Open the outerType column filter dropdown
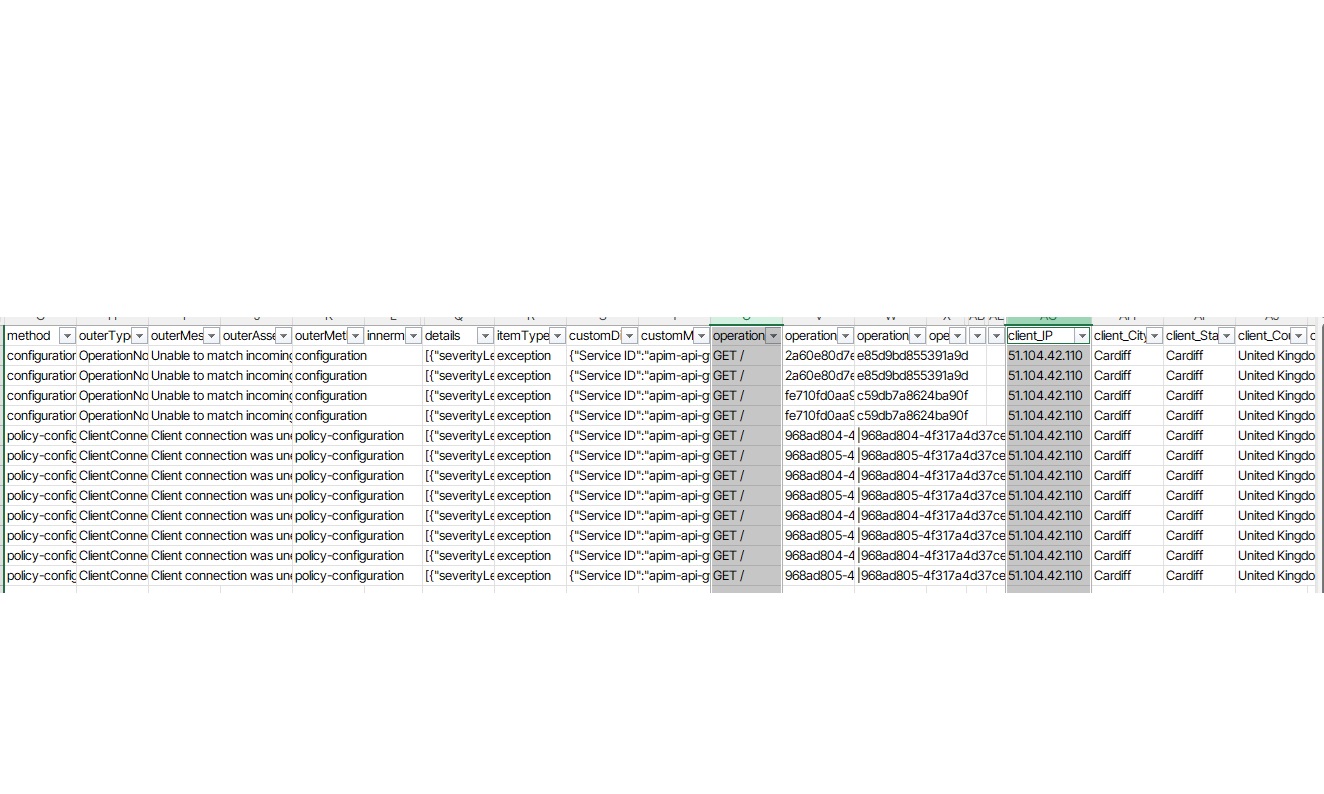 (139, 336)
